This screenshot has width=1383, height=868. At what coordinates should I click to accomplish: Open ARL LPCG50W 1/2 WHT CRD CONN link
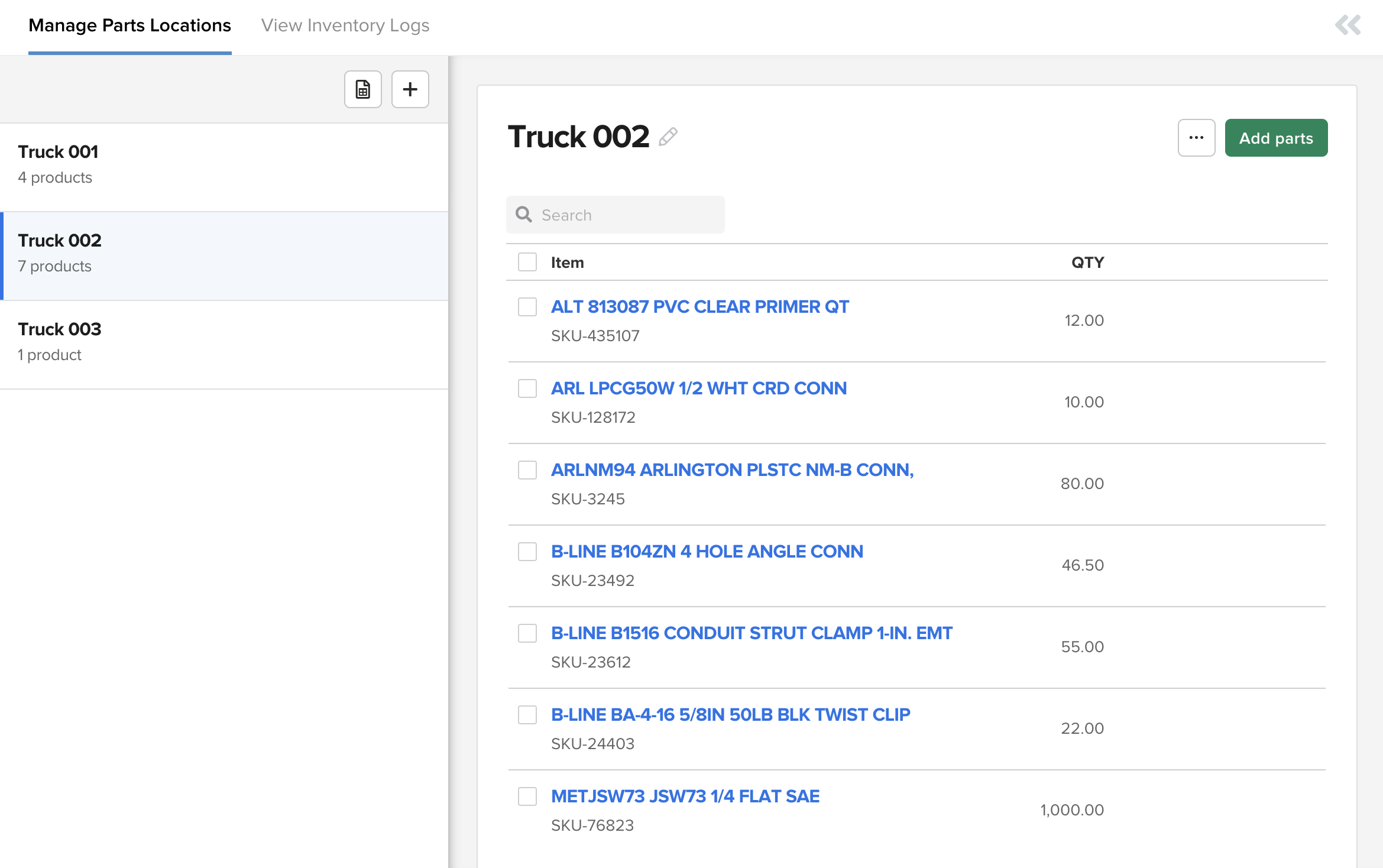(698, 388)
